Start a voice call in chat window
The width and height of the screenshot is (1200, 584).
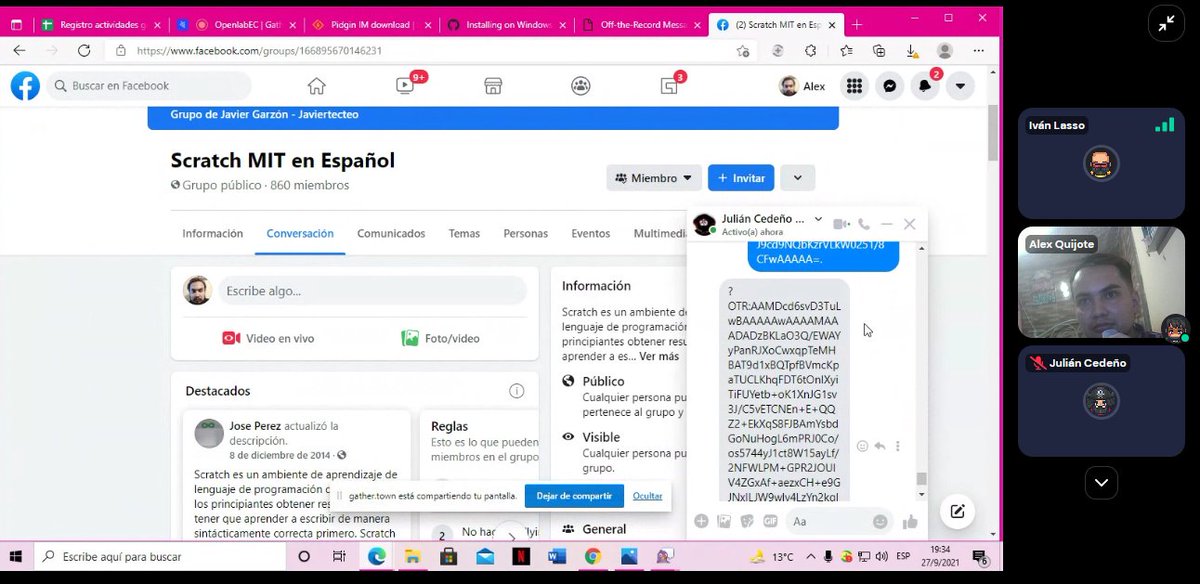(864, 224)
